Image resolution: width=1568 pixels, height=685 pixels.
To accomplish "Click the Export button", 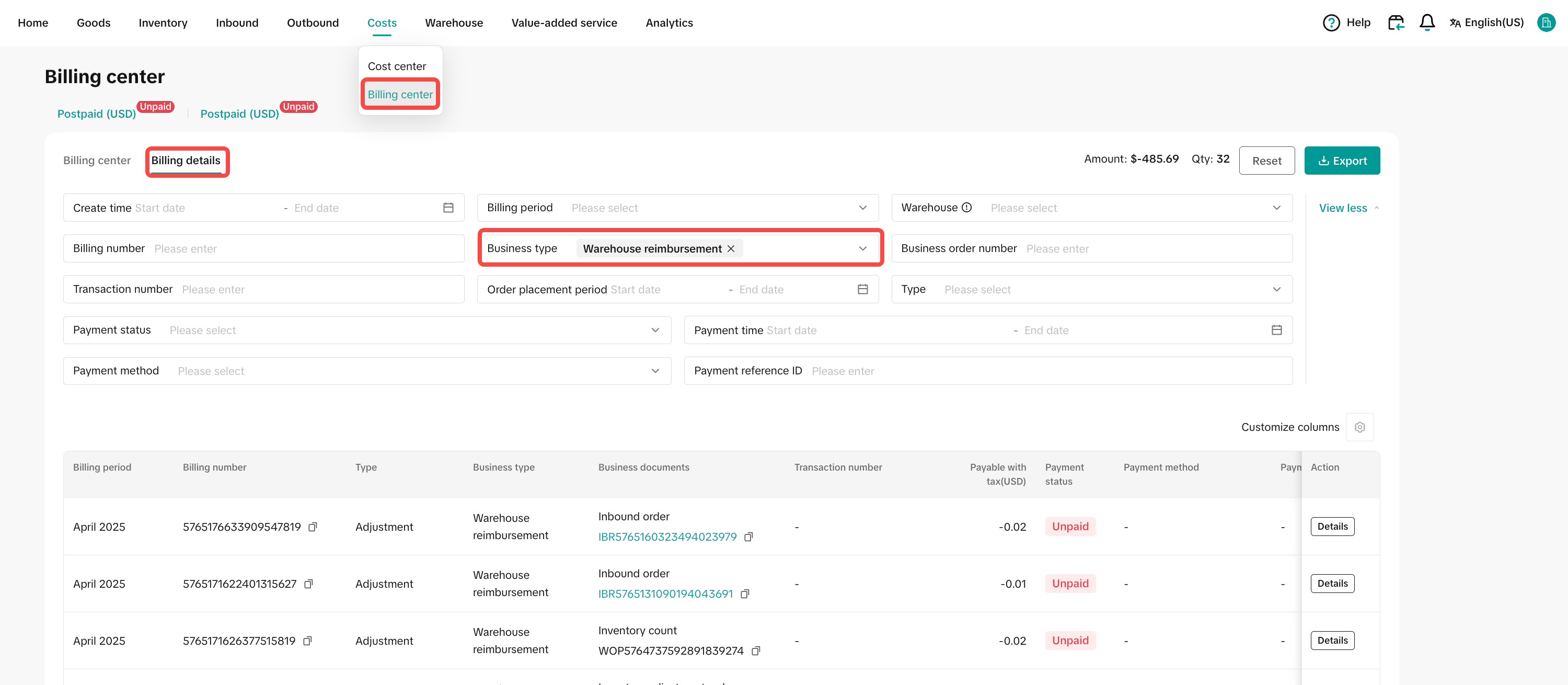I will pos(1342,161).
